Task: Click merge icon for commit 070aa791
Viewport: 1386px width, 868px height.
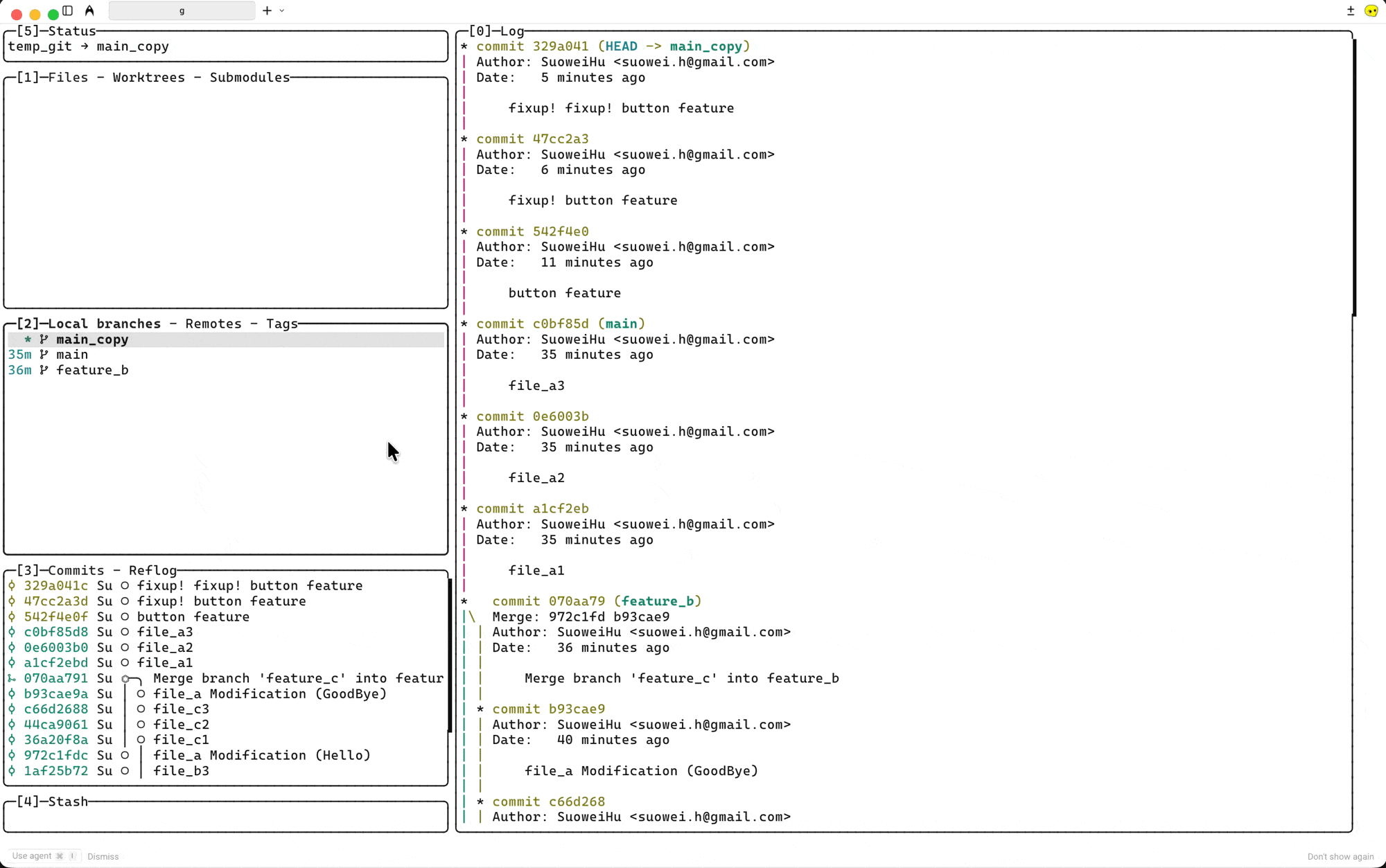Action: (x=12, y=678)
